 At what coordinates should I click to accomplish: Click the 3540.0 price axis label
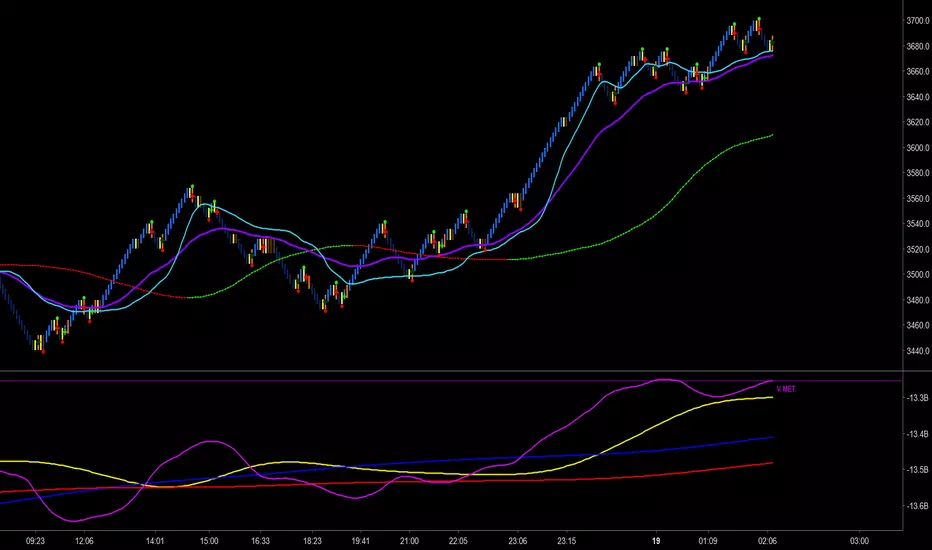pos(918,224)
